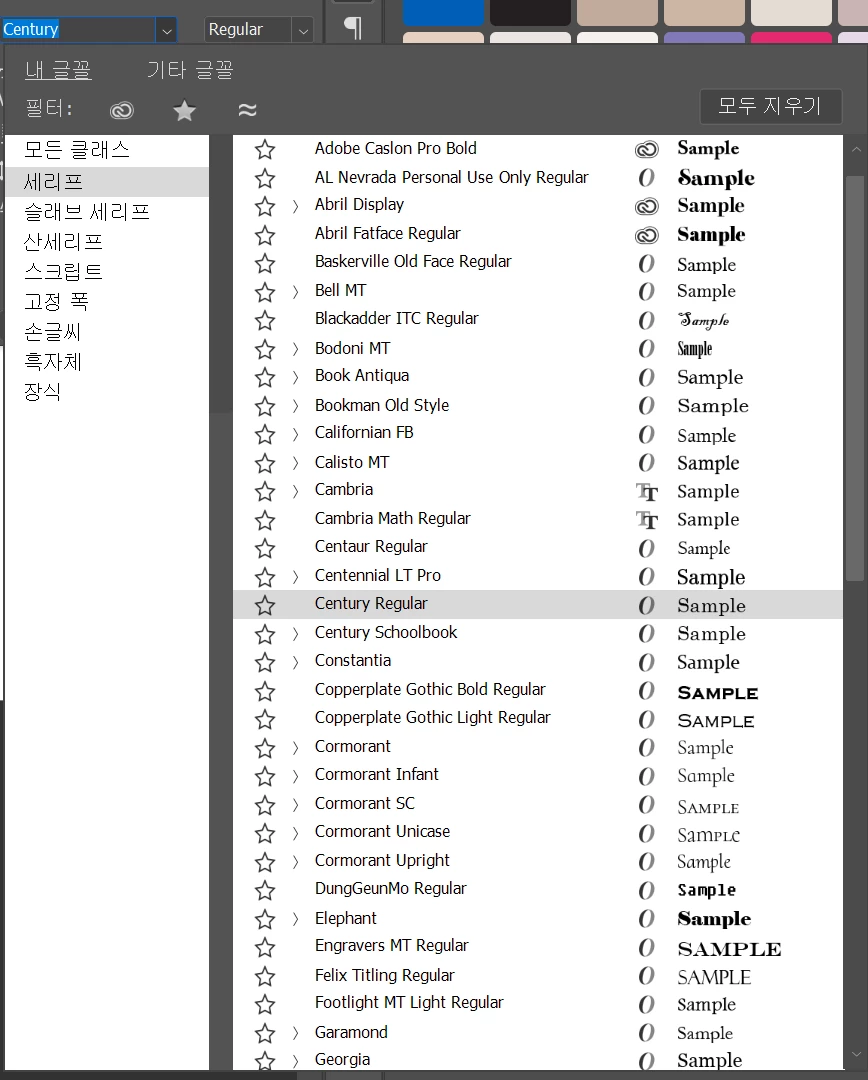Favorite Adobe Caslon Pro Bold with star

click(265, 149)
